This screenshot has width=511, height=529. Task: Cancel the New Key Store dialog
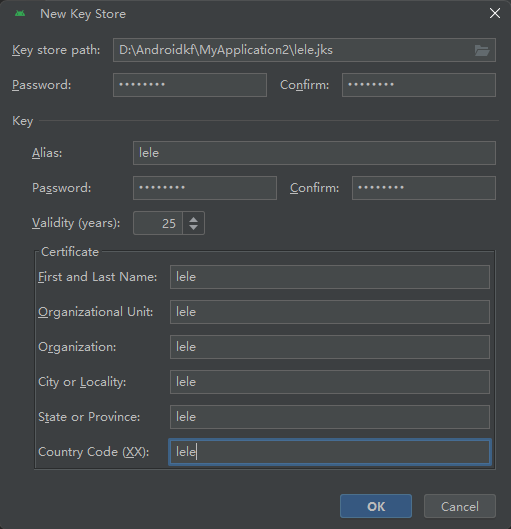coord(460,506)
